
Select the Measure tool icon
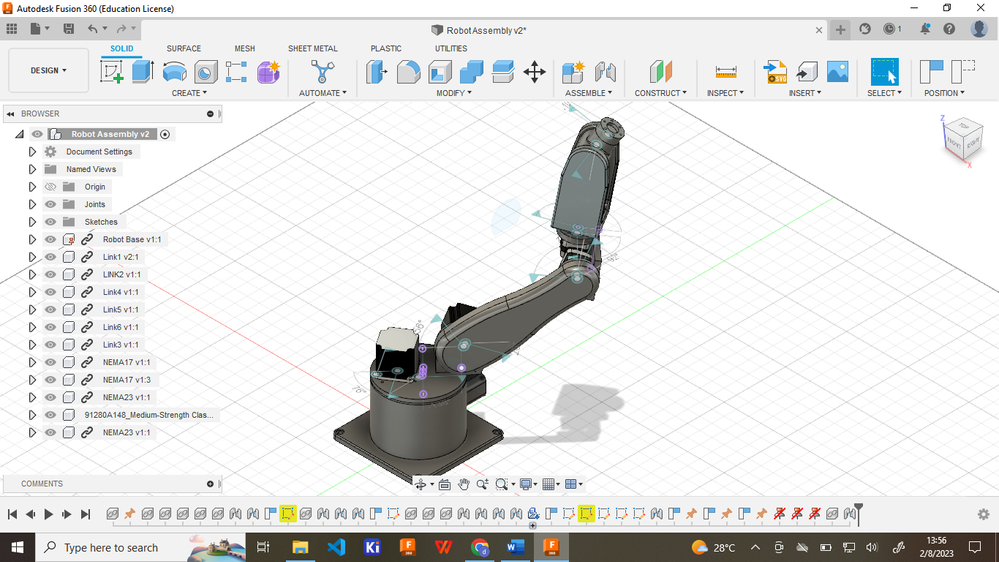pyautogui.click(x=726, y=71)
